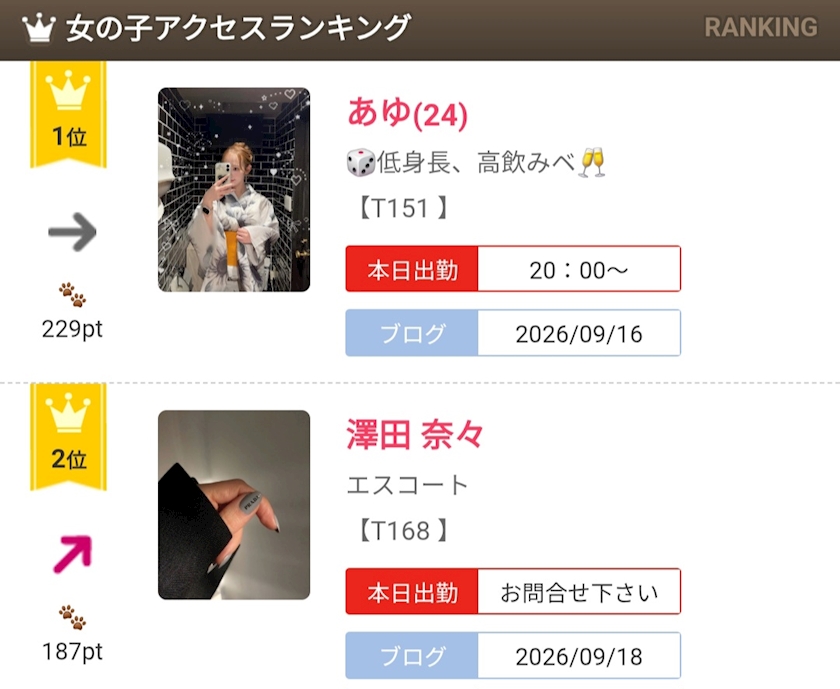Screen dimensions: 840x689
Task: Click the pink upward rank arrow
Action: [73, 554]
